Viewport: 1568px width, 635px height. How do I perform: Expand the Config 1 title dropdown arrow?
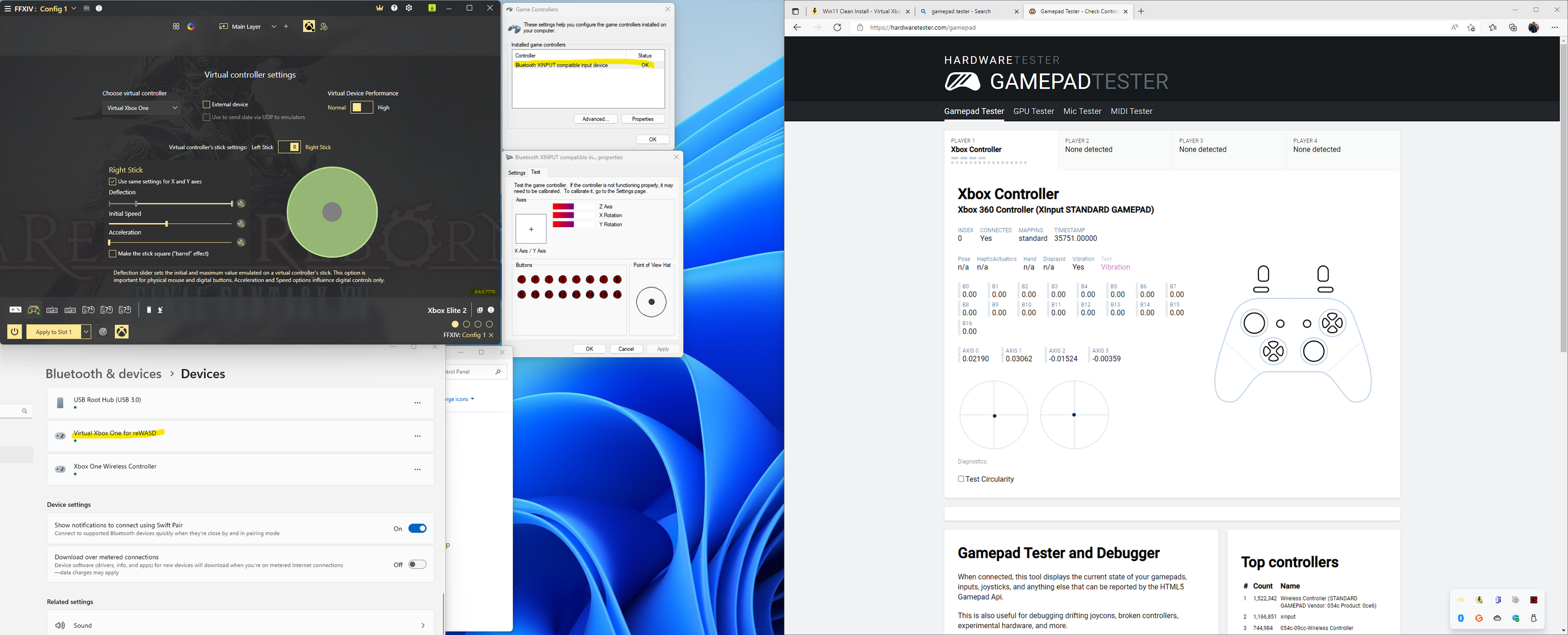[x=73, y=9]
